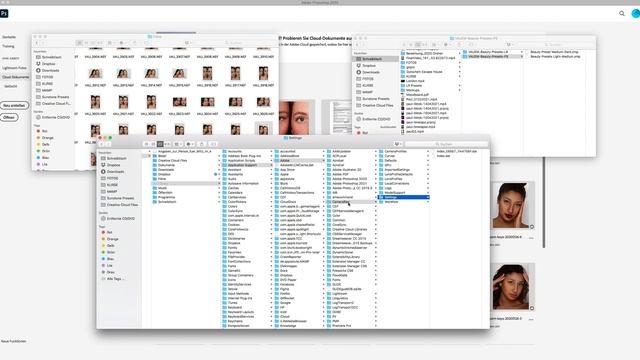Select Beauty Preset Medium-Dark.xmp file

click(554, 52)
